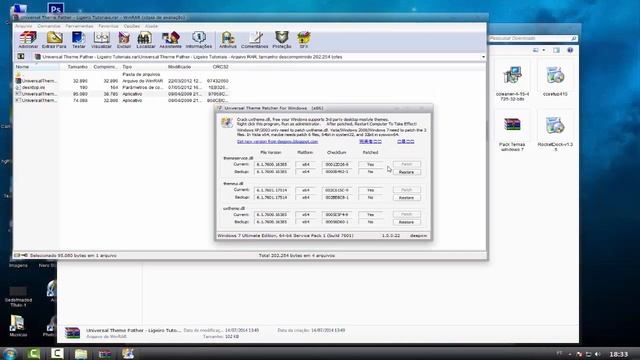The image size is (640, 360).
Task: Click the green Camtasia taskbar icon
Action: (33, 354)
